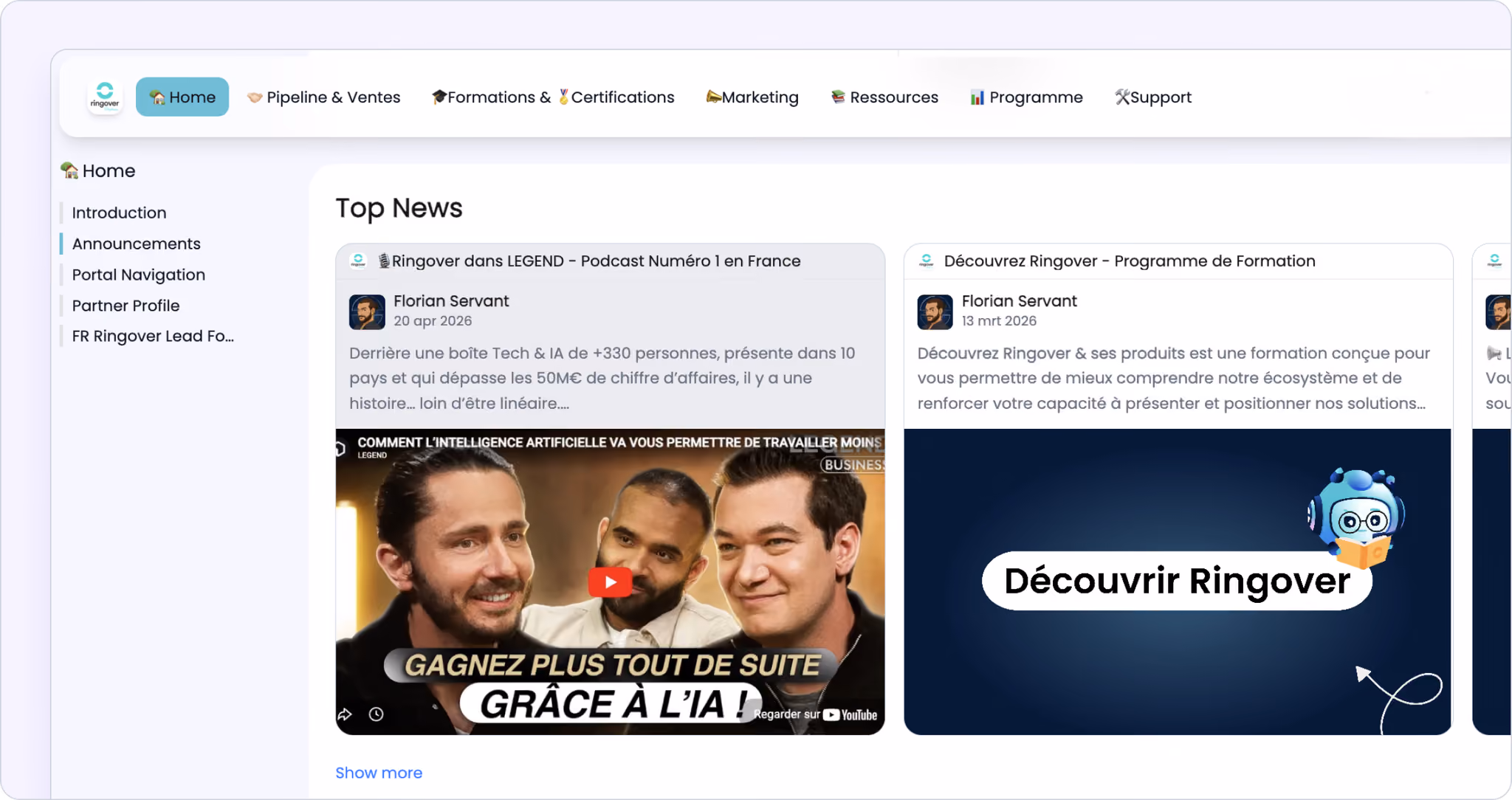Click Florian Servant avatar on Formation post

coord(935,311)
